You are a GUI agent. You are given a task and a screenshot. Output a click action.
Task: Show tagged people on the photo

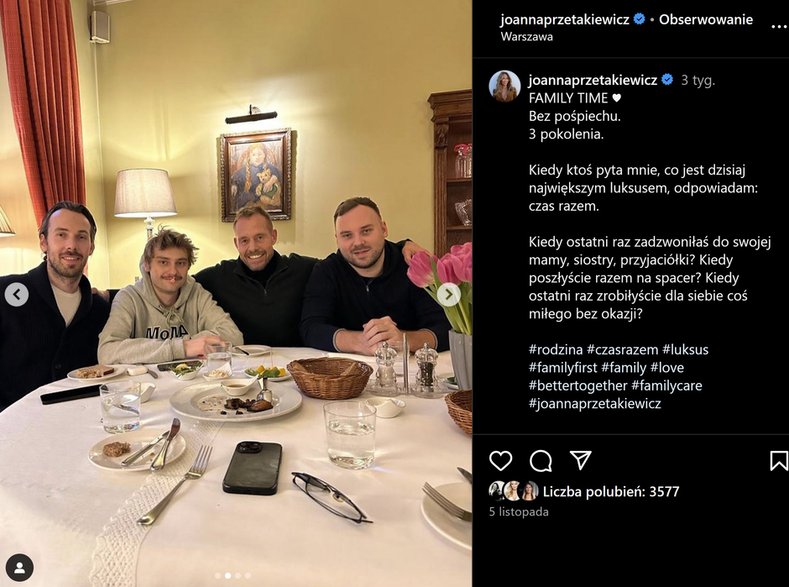coord(19,568)
